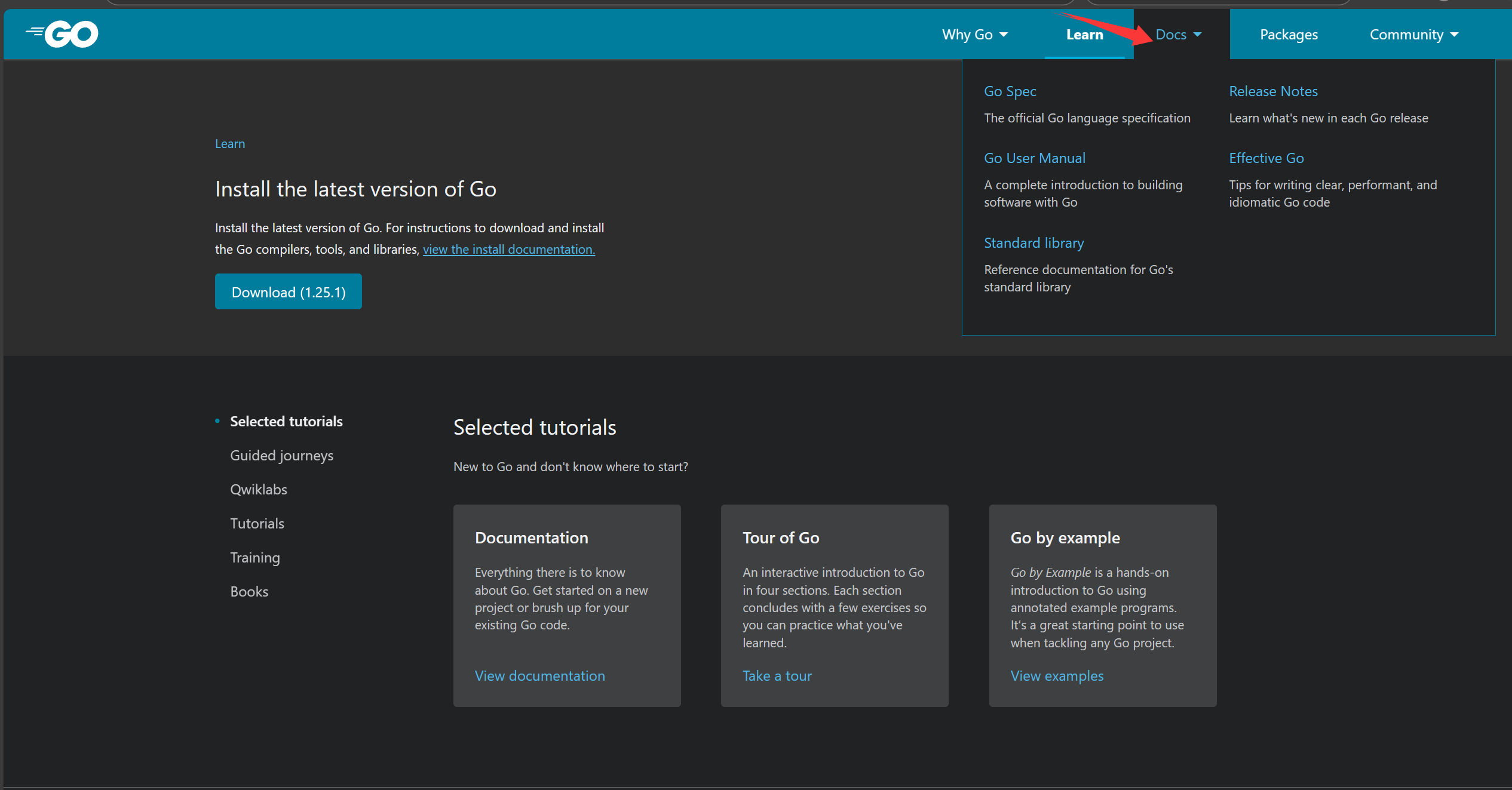Open the Go User Manual link
1512x790 pixels.
click(x=1034, y=158)
